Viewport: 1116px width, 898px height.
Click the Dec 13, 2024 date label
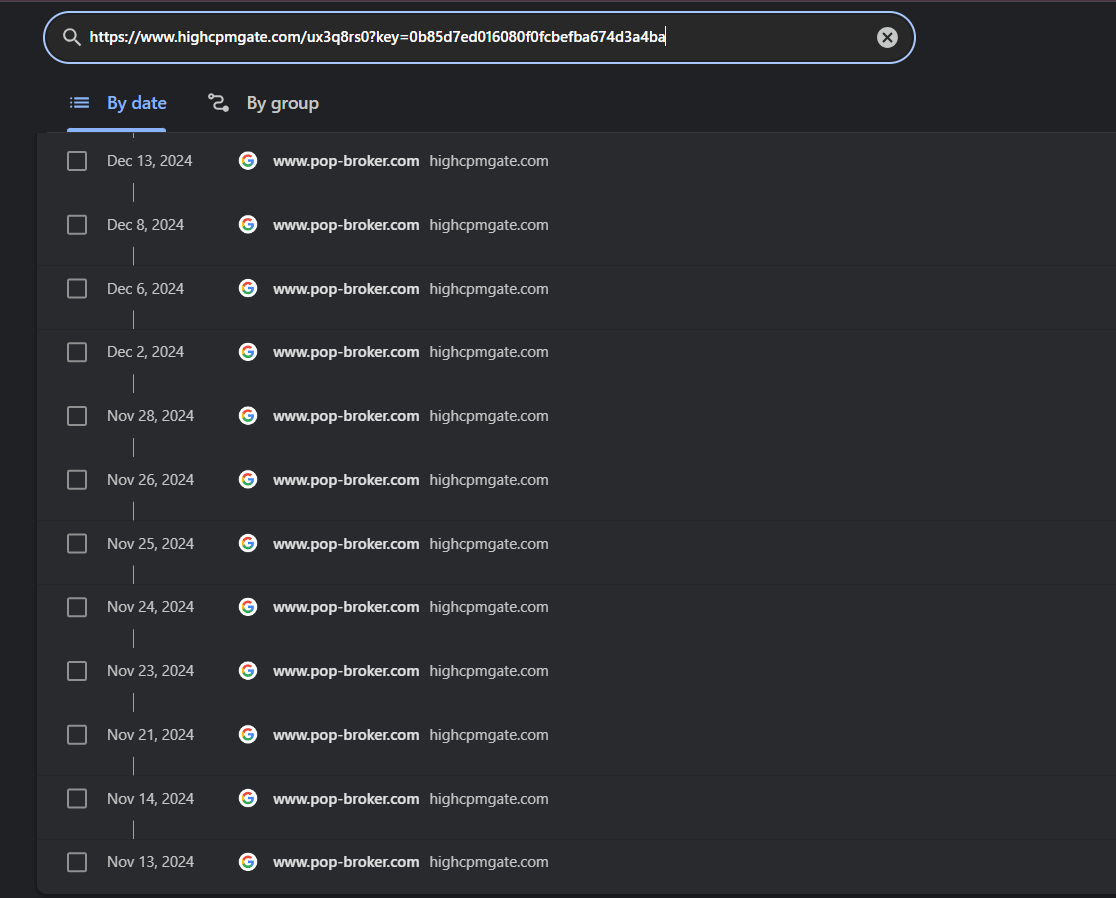[x=149, y=162]
